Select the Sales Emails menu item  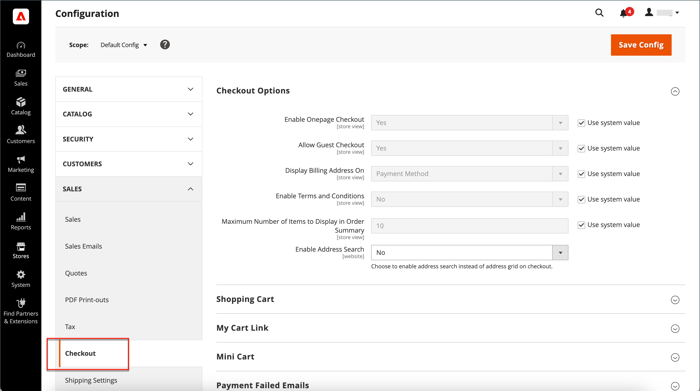click(83, 246)
